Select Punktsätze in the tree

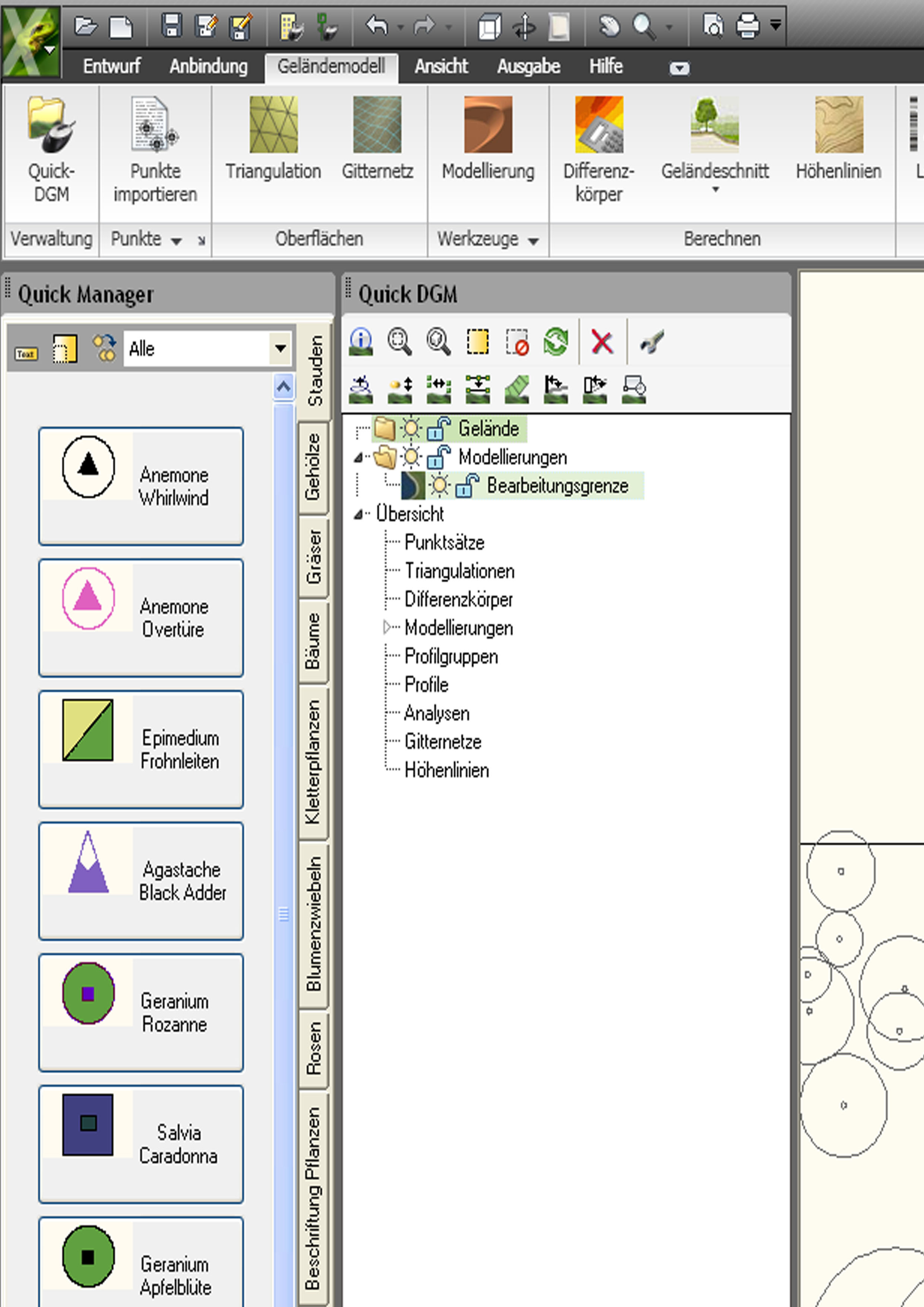[444, 542]
